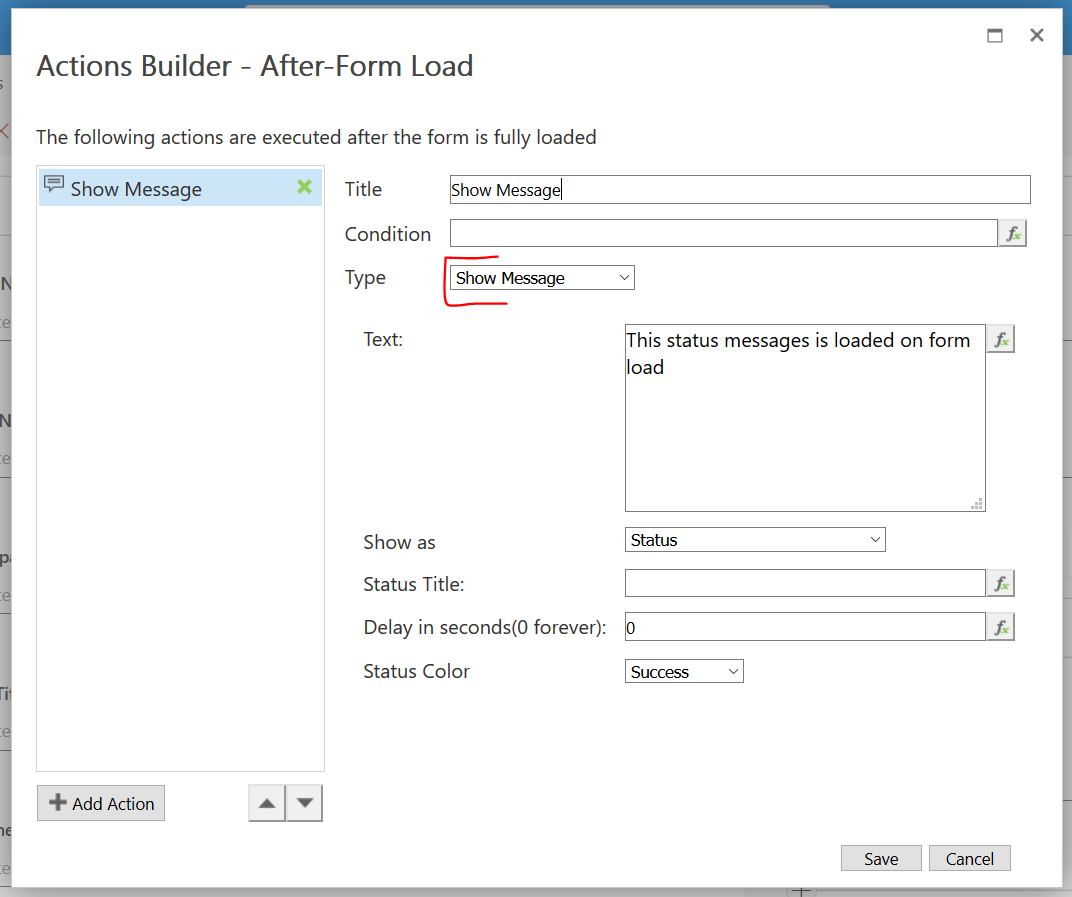Click the formula icon beside Condition field
1072x897 pixels.
tap(1012, 234)
